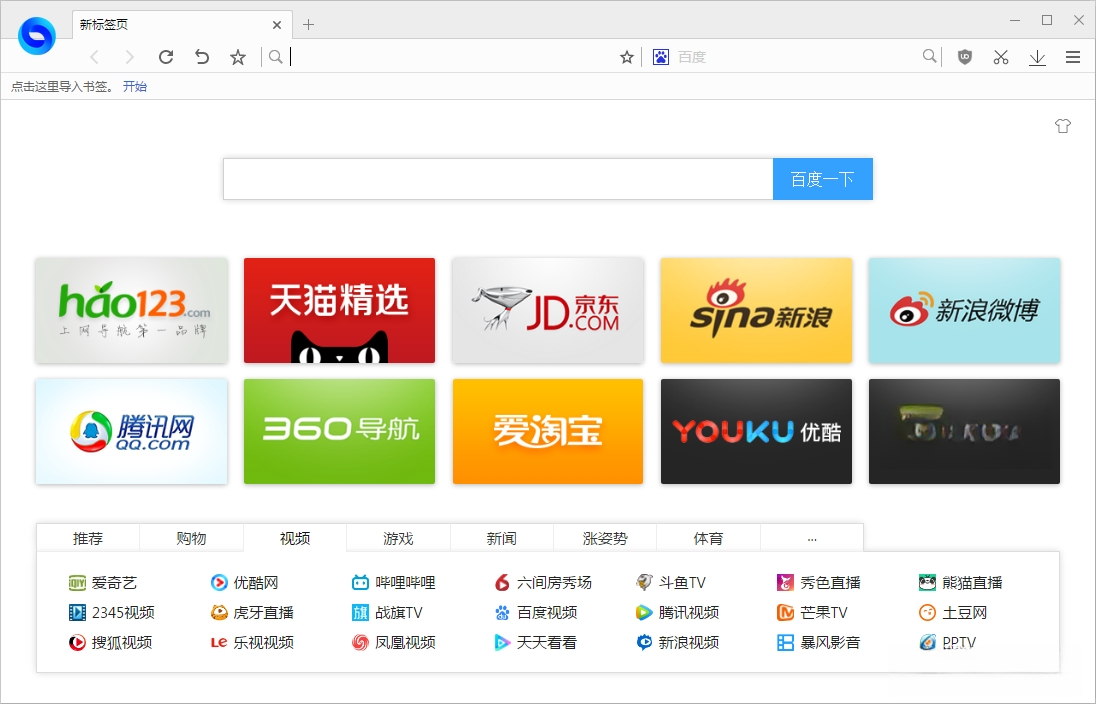Focus the address bar input
Image resolution: width=1096 pixels, height=704 pixels.
point(453,57)
